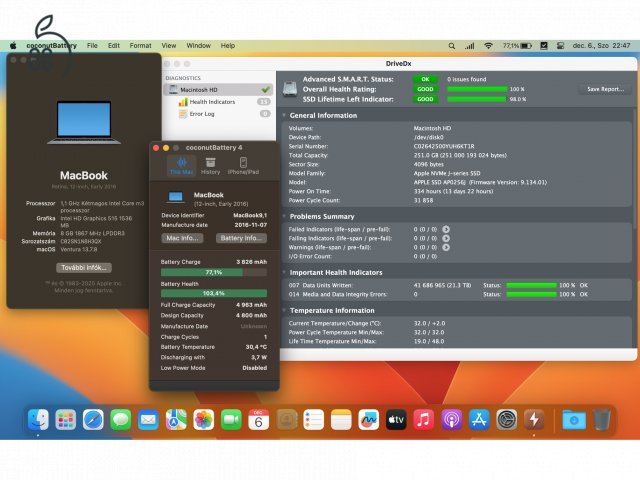Show details arrow for Failed Indicators
The height and width of the screenshot is (480, 640).
(446, 229)
